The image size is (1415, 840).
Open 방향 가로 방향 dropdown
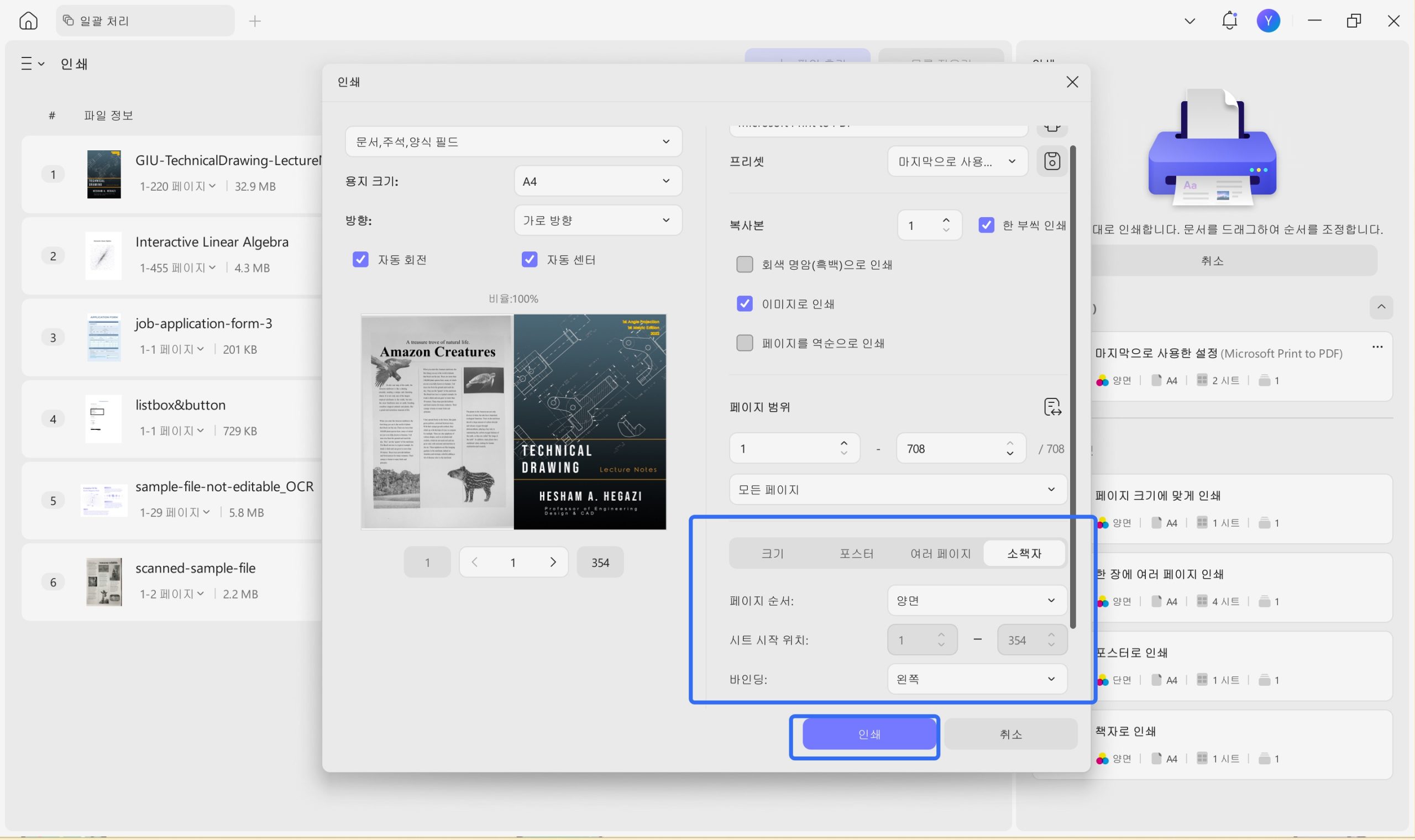tap(598, 220)
